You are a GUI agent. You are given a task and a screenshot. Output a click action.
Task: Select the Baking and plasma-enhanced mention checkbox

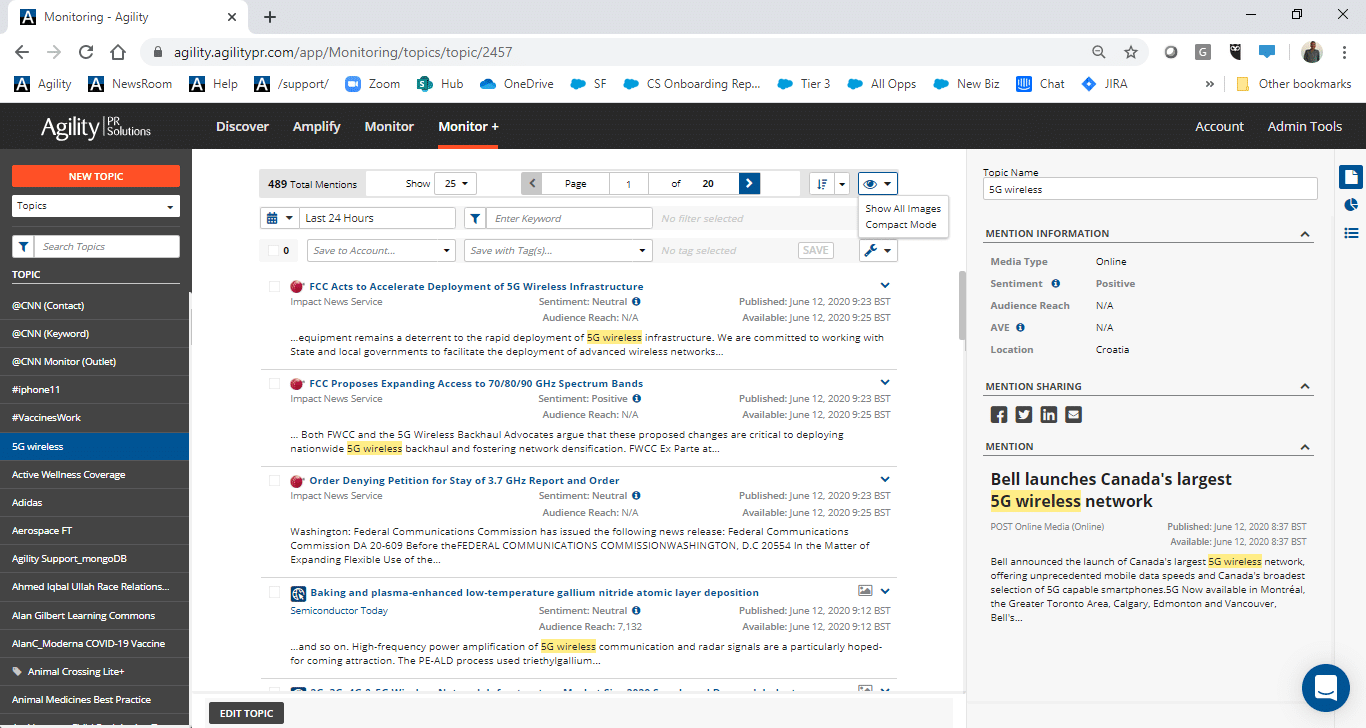click(274, 592)
